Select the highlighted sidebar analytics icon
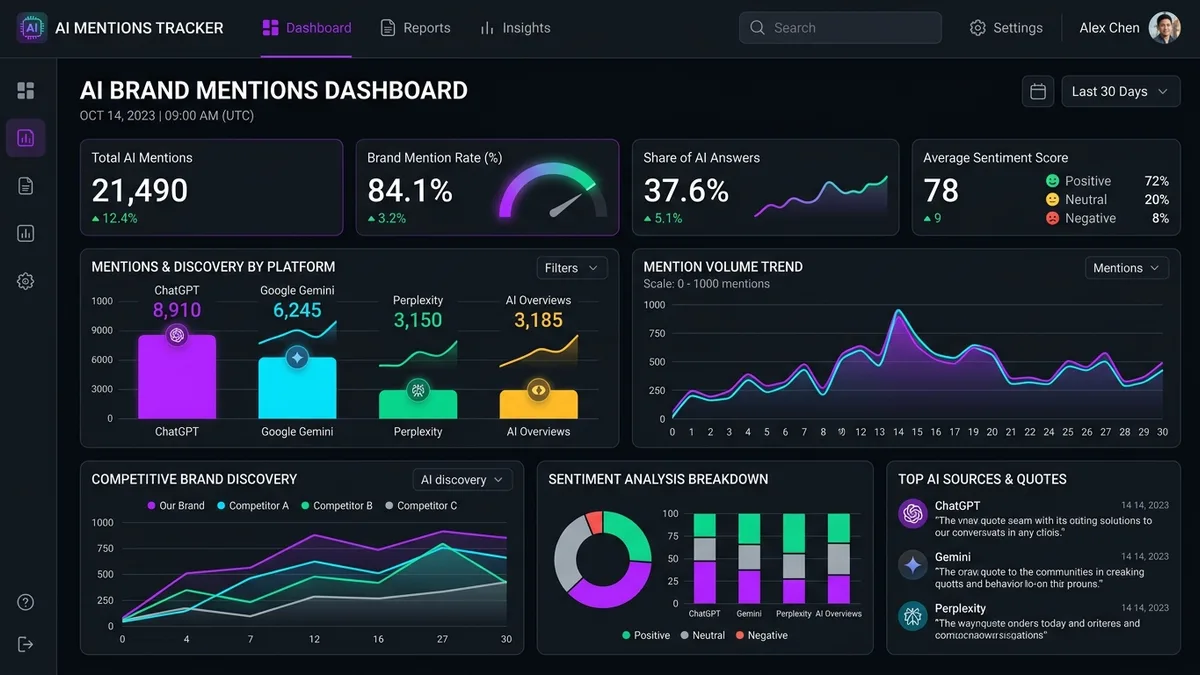 (x=26, y=138)
